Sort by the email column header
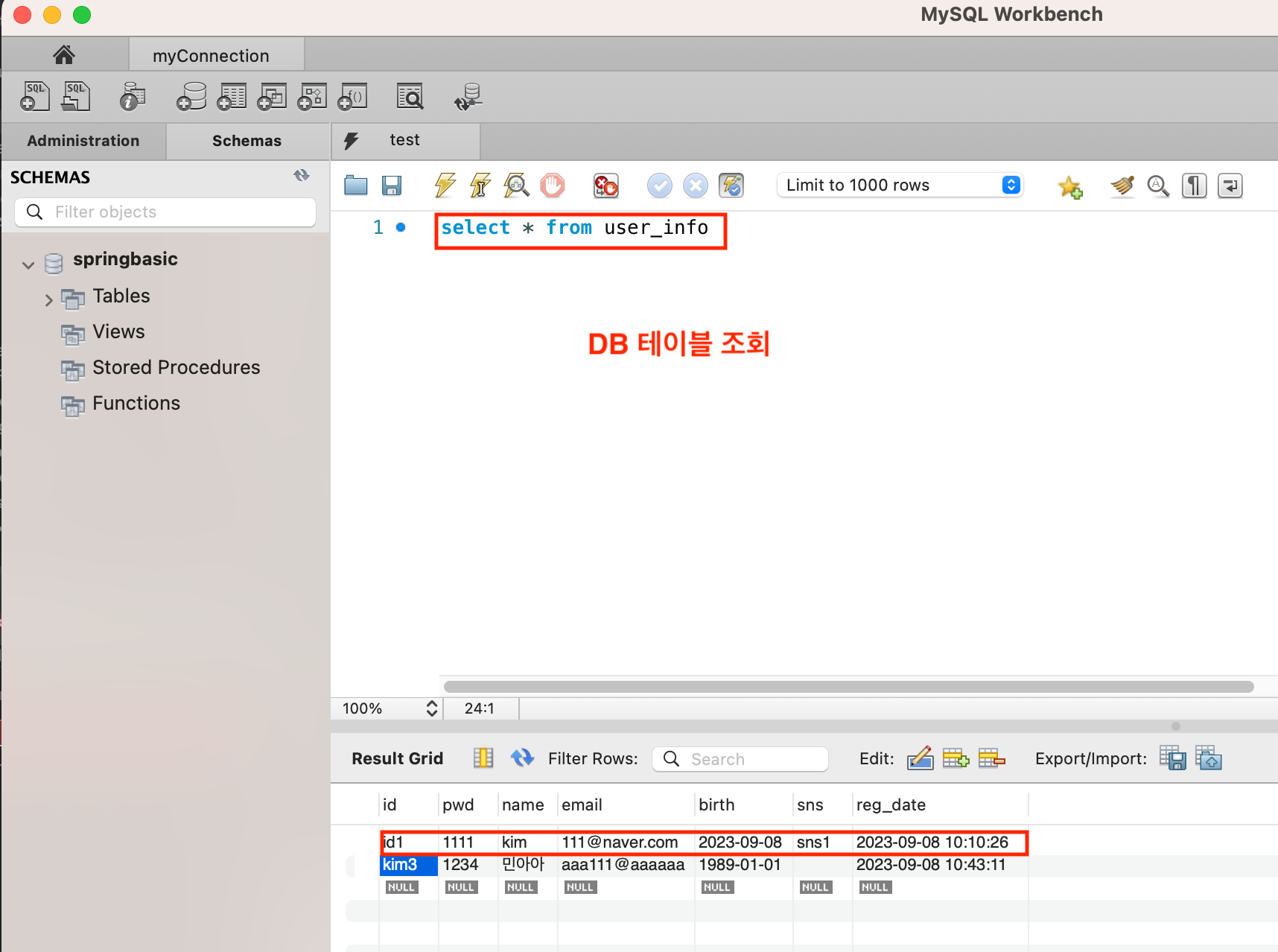Screen dimensions: 1278x952 (x=626, y=805)
